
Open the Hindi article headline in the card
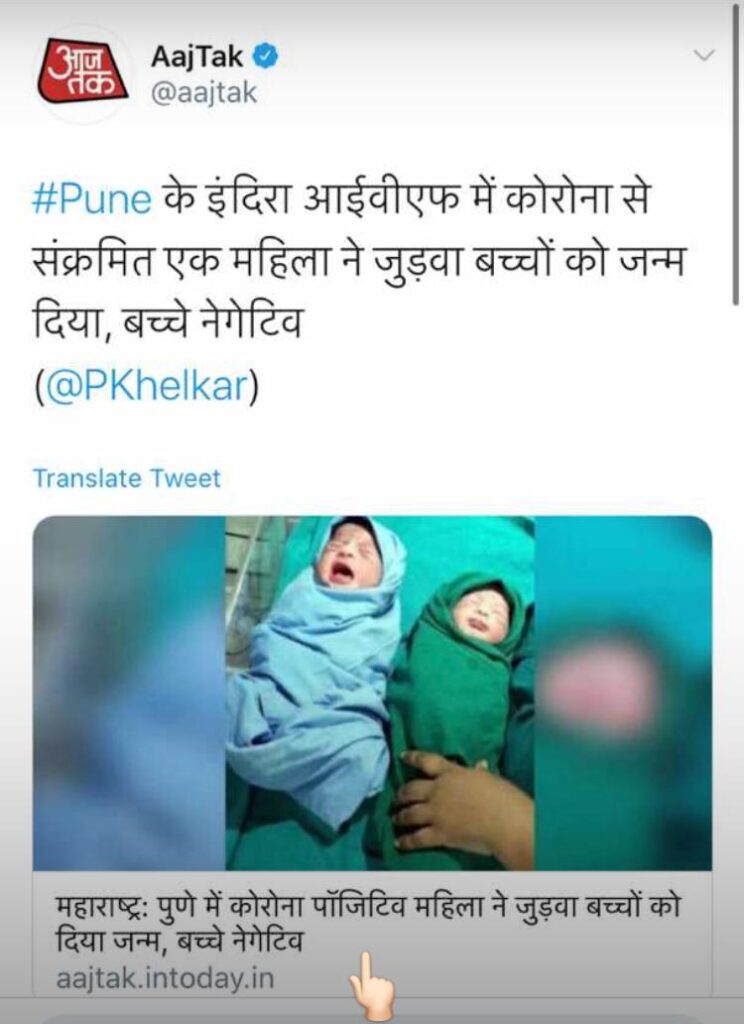point(367,923)
